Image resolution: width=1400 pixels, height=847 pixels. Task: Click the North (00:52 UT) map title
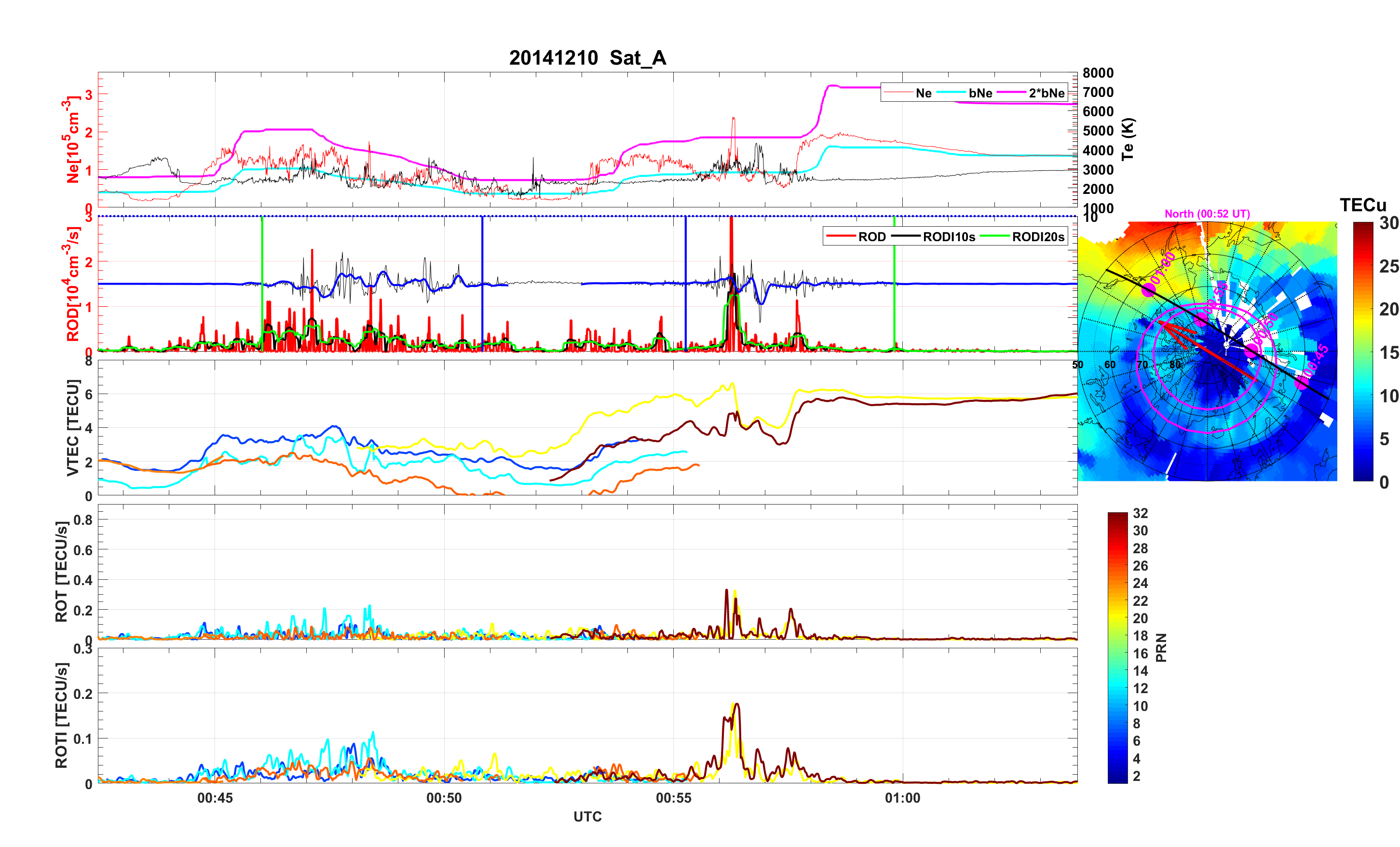coord(1207,214)
